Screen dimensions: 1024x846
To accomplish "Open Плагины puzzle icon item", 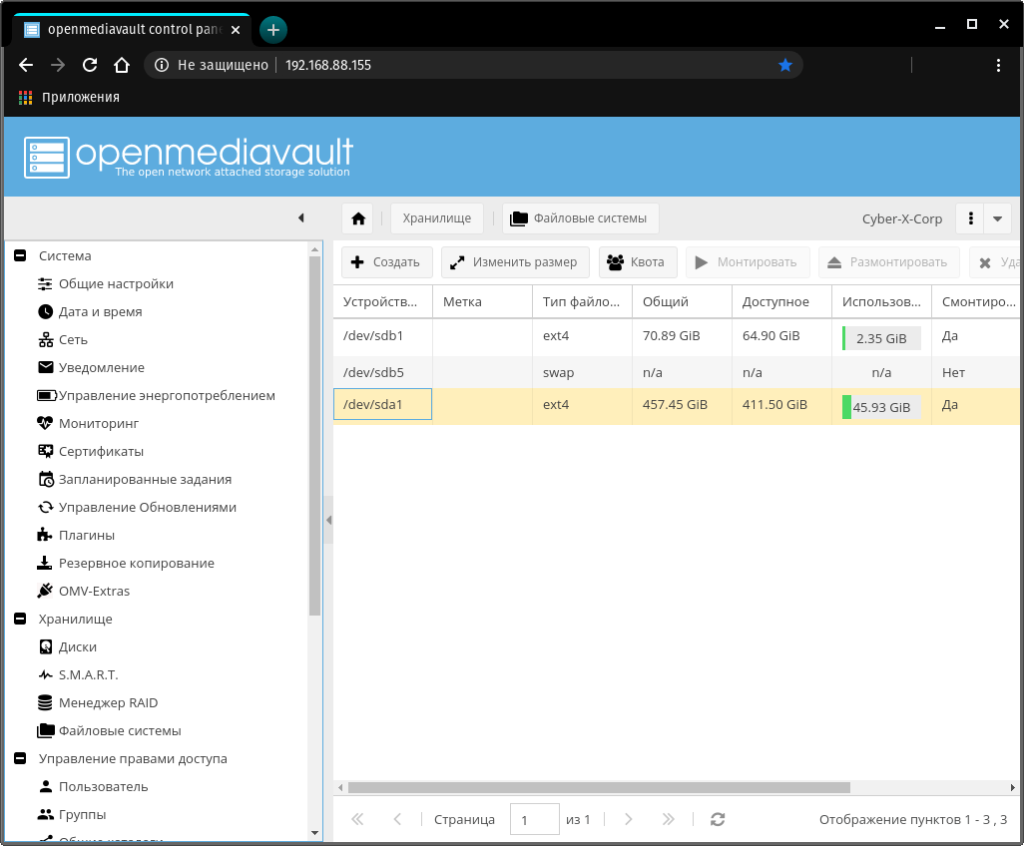I will 45,535.
